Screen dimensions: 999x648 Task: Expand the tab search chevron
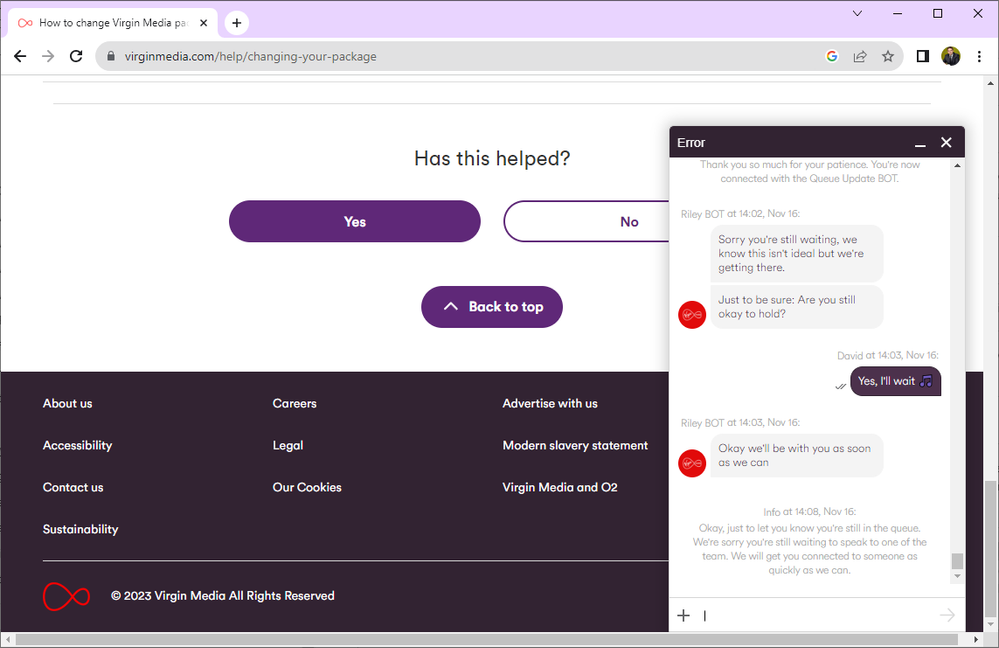pyautogui.click(x=857, y=13)
